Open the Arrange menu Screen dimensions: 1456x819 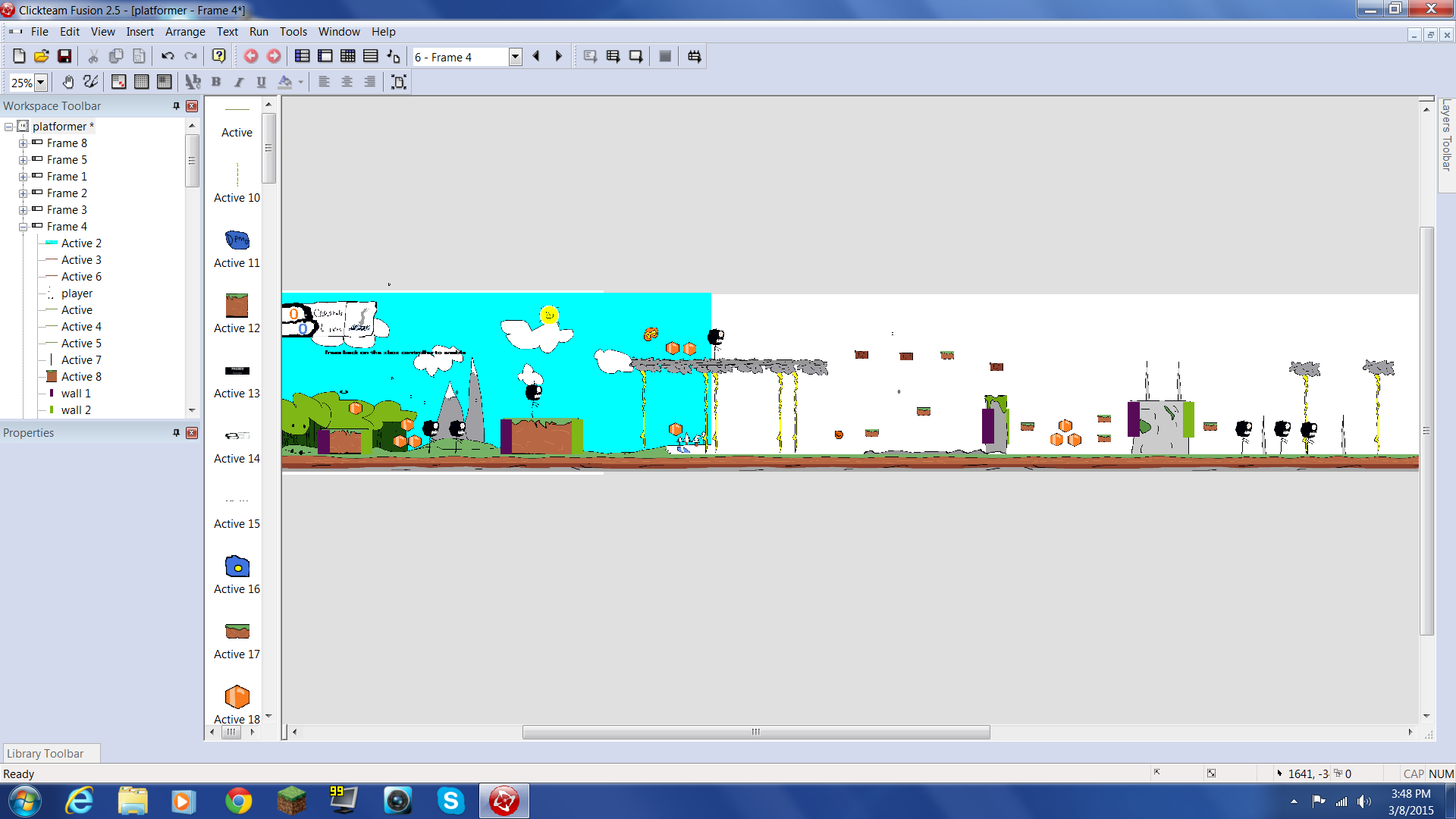tap(185, 32)
